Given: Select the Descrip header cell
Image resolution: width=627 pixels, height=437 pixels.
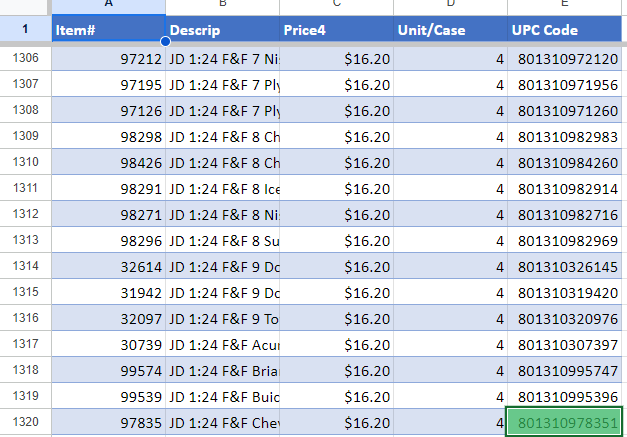Looking at the screenshot, I should click(222, 29).
